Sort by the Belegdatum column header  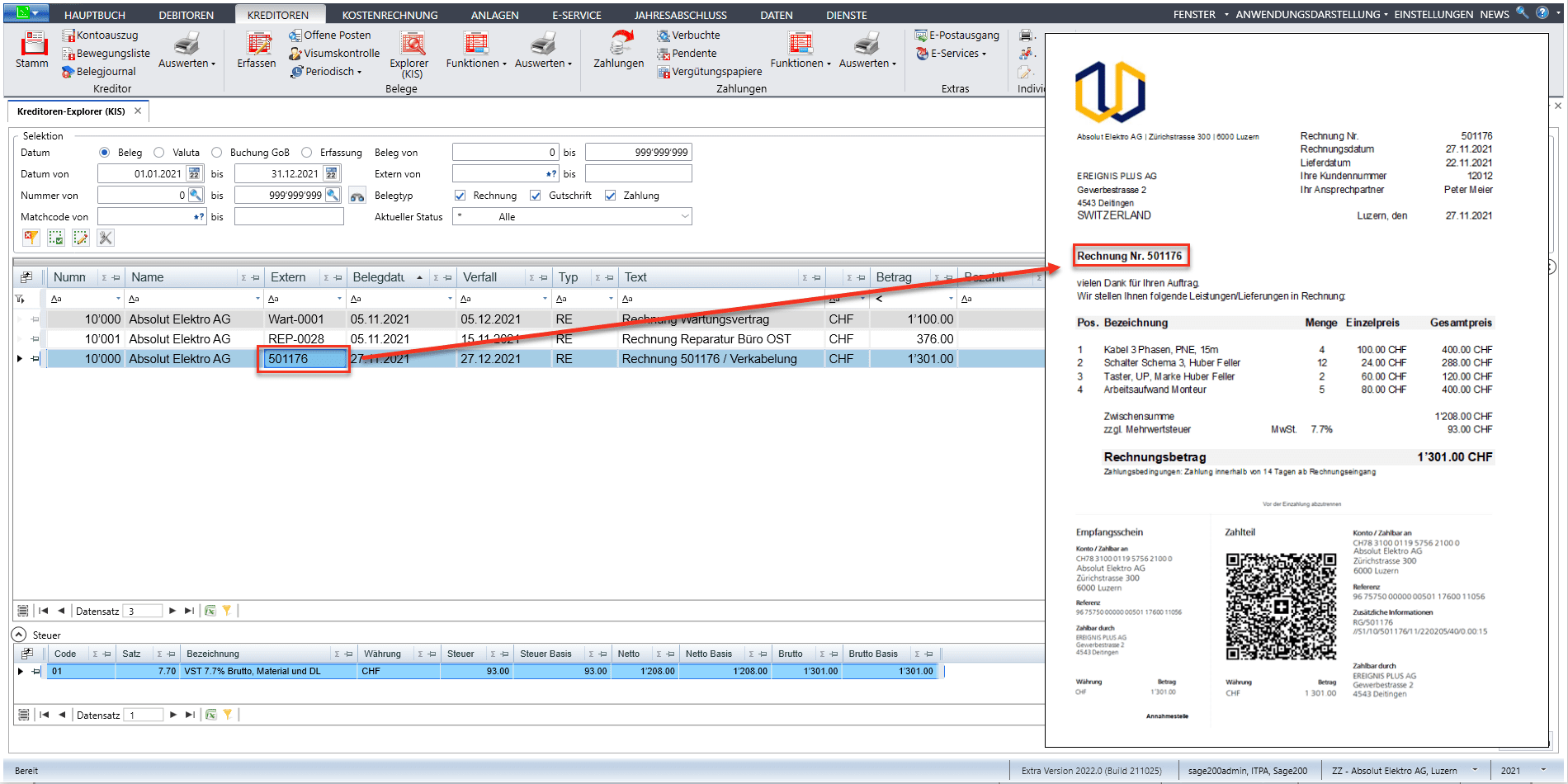pos(379,277)
